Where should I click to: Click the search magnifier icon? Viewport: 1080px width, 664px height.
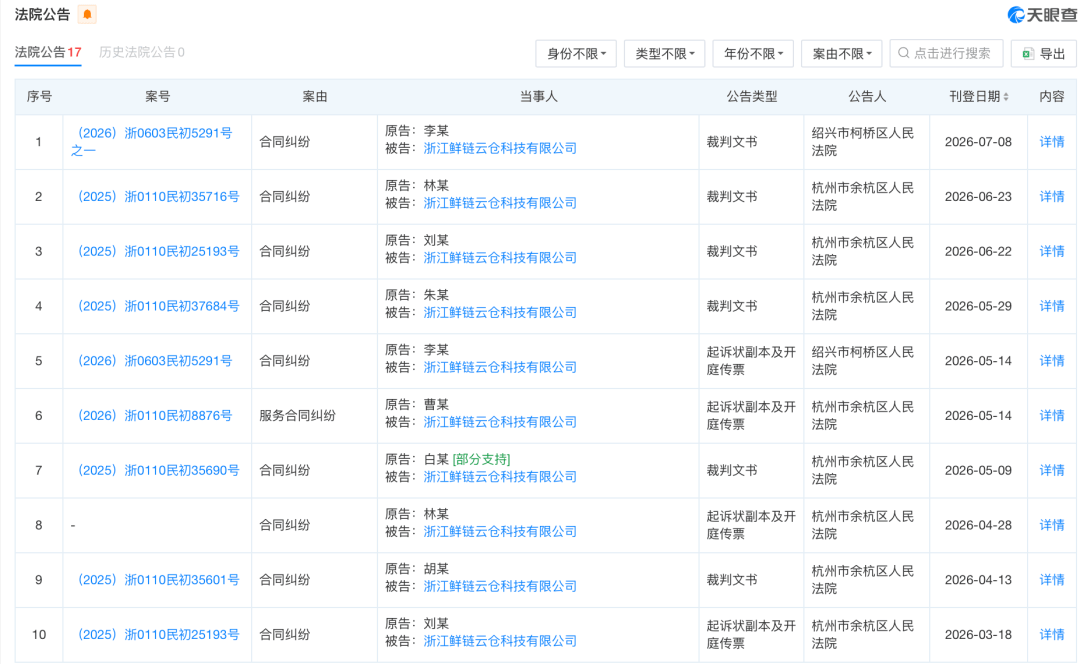904,53
